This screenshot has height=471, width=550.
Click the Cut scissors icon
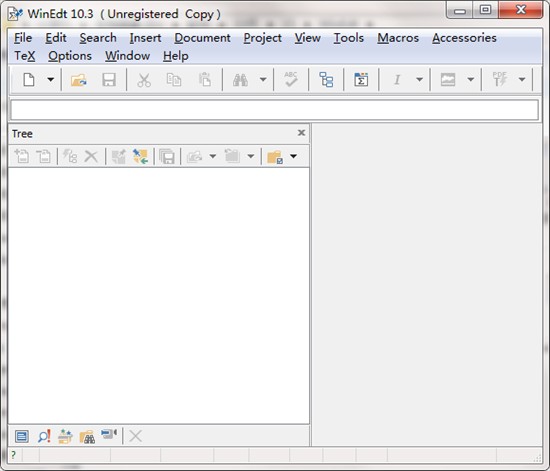coord(144,80)
